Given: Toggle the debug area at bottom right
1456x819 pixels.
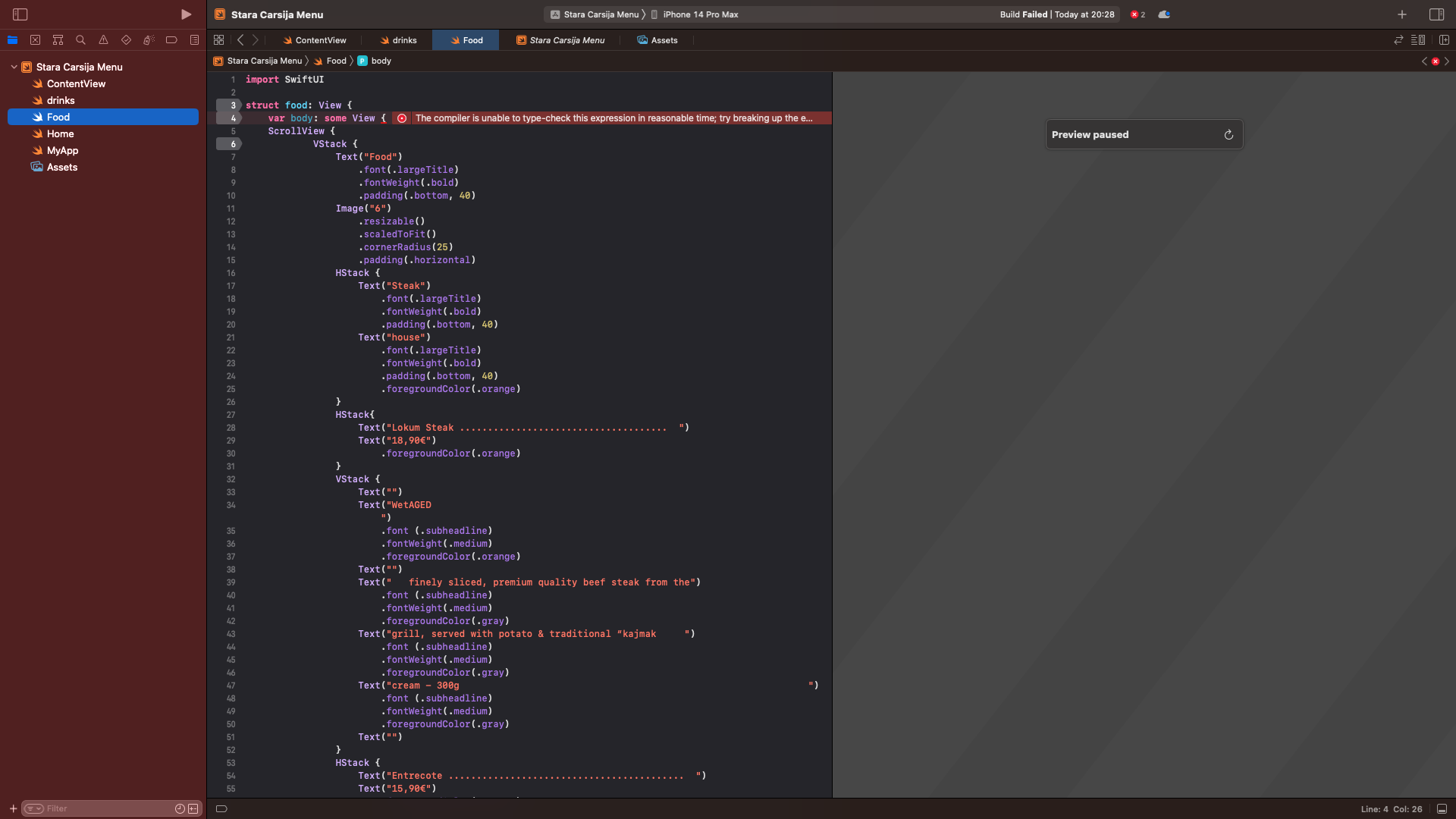Looking at the screenshot, I should [x=1442, y=809].
